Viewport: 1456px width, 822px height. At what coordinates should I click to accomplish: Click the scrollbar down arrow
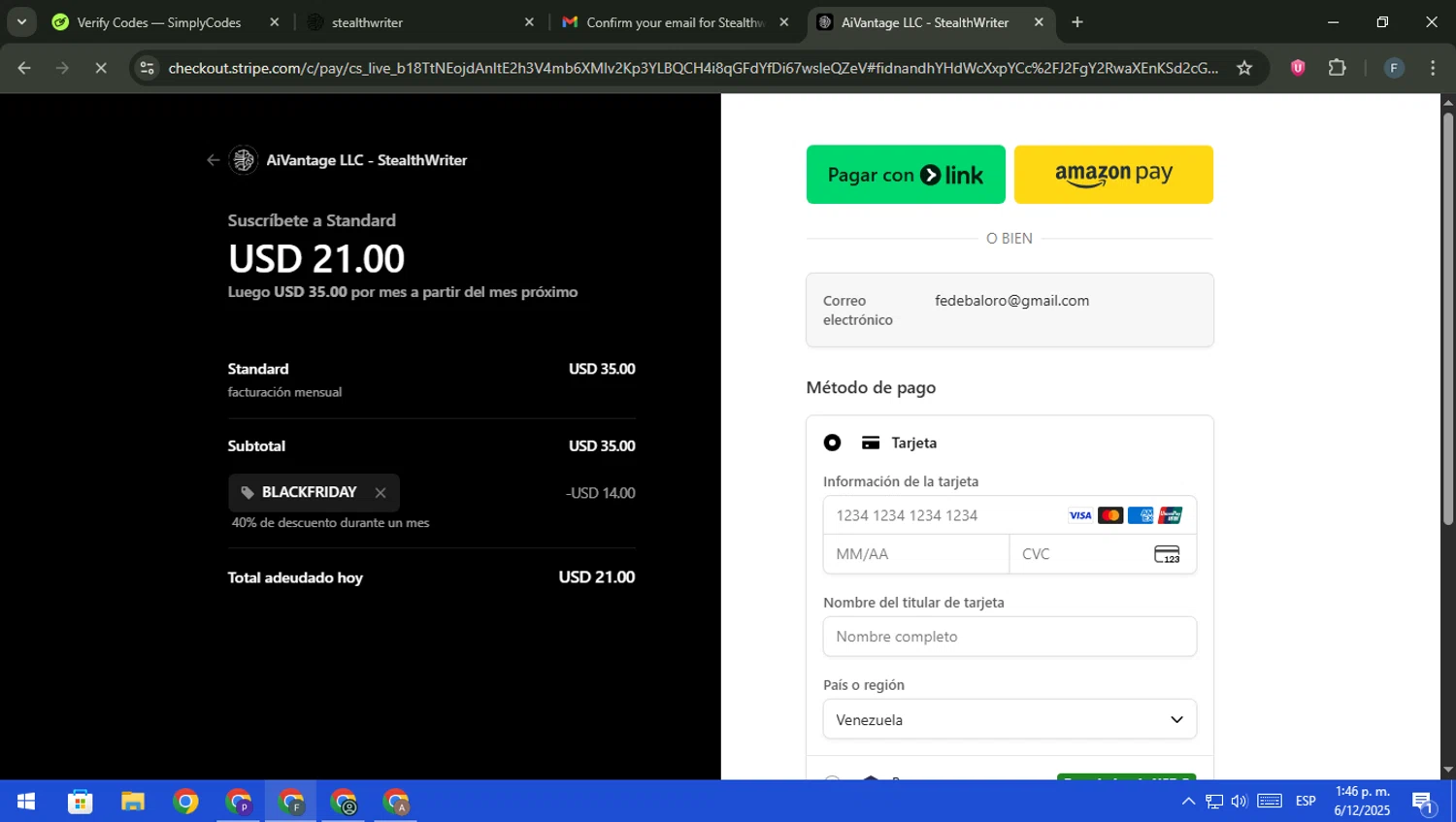pos(1448,770)
